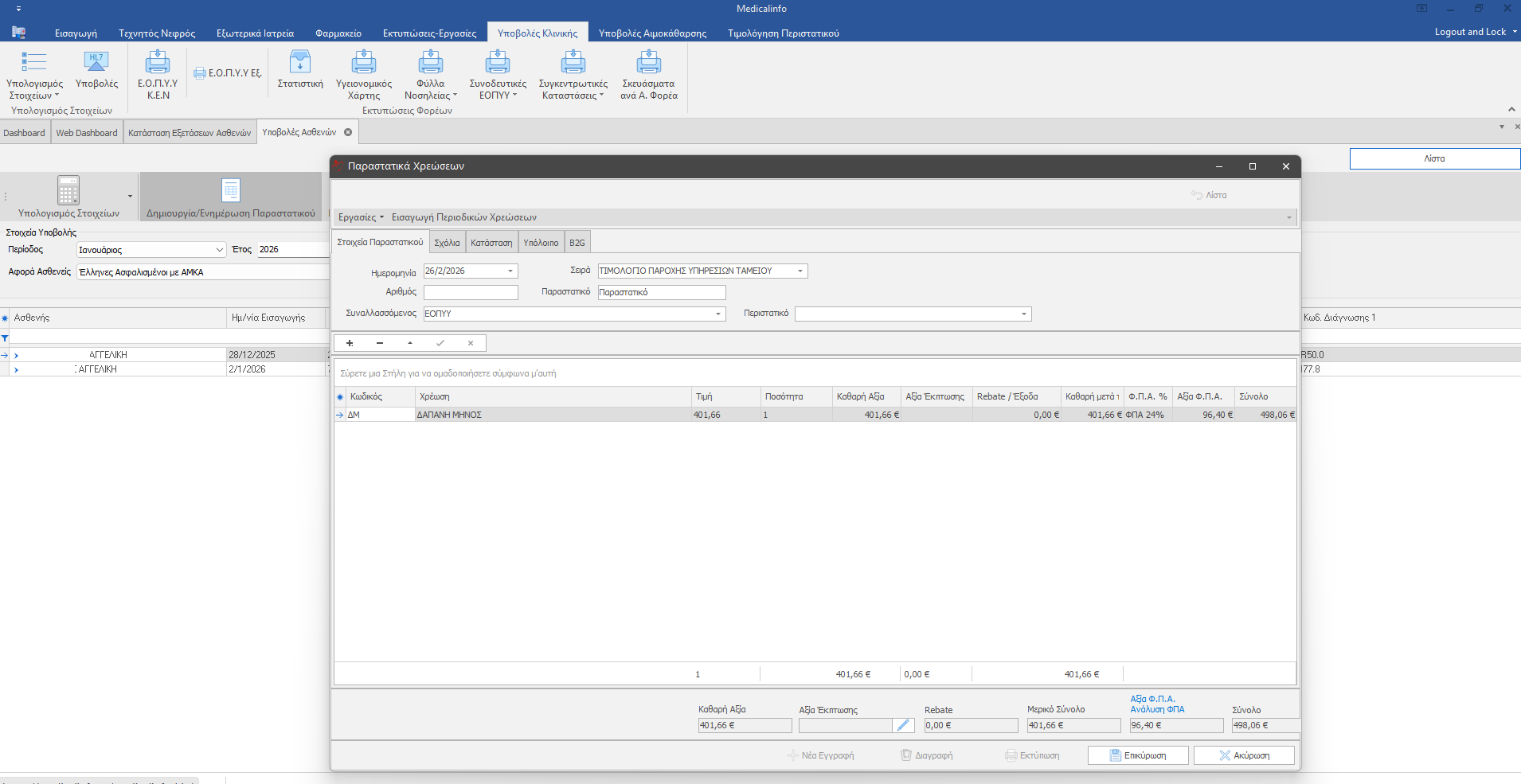Click the Αριθμός input field
The width and height of the screenshot is (1521, 784).
pos(471,293)
